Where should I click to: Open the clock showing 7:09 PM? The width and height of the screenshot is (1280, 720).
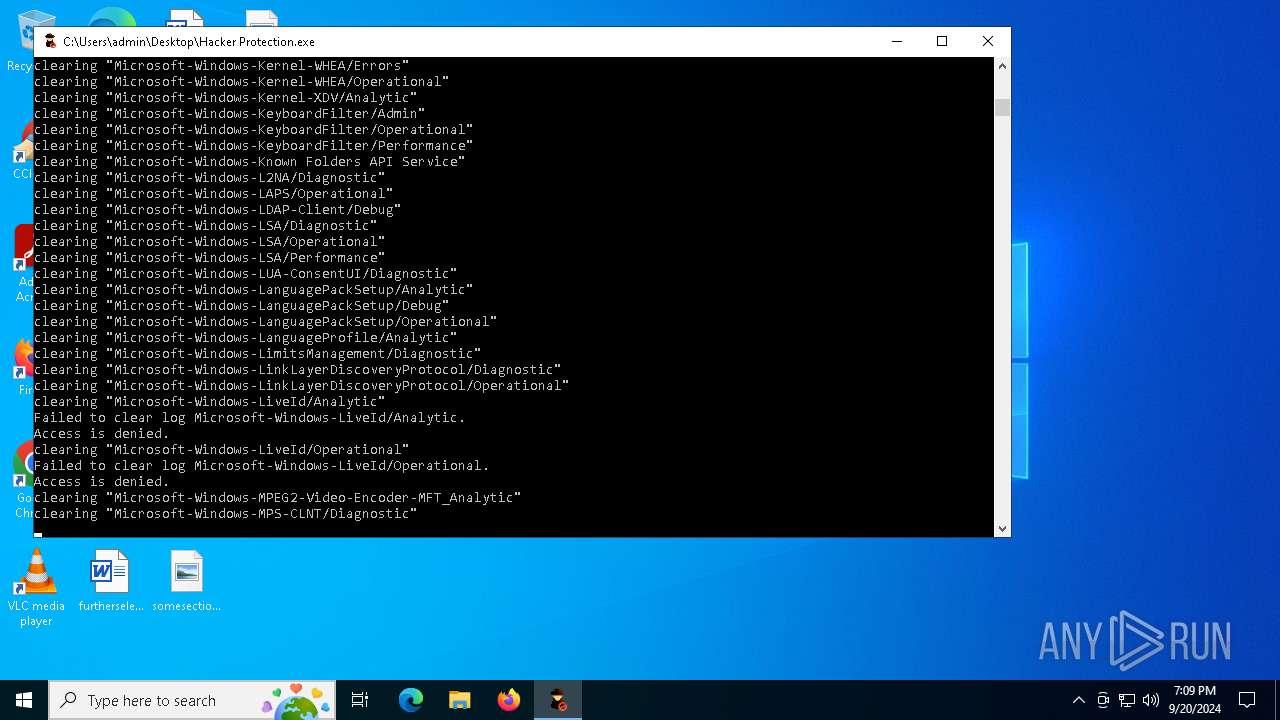pos(1194,700)
